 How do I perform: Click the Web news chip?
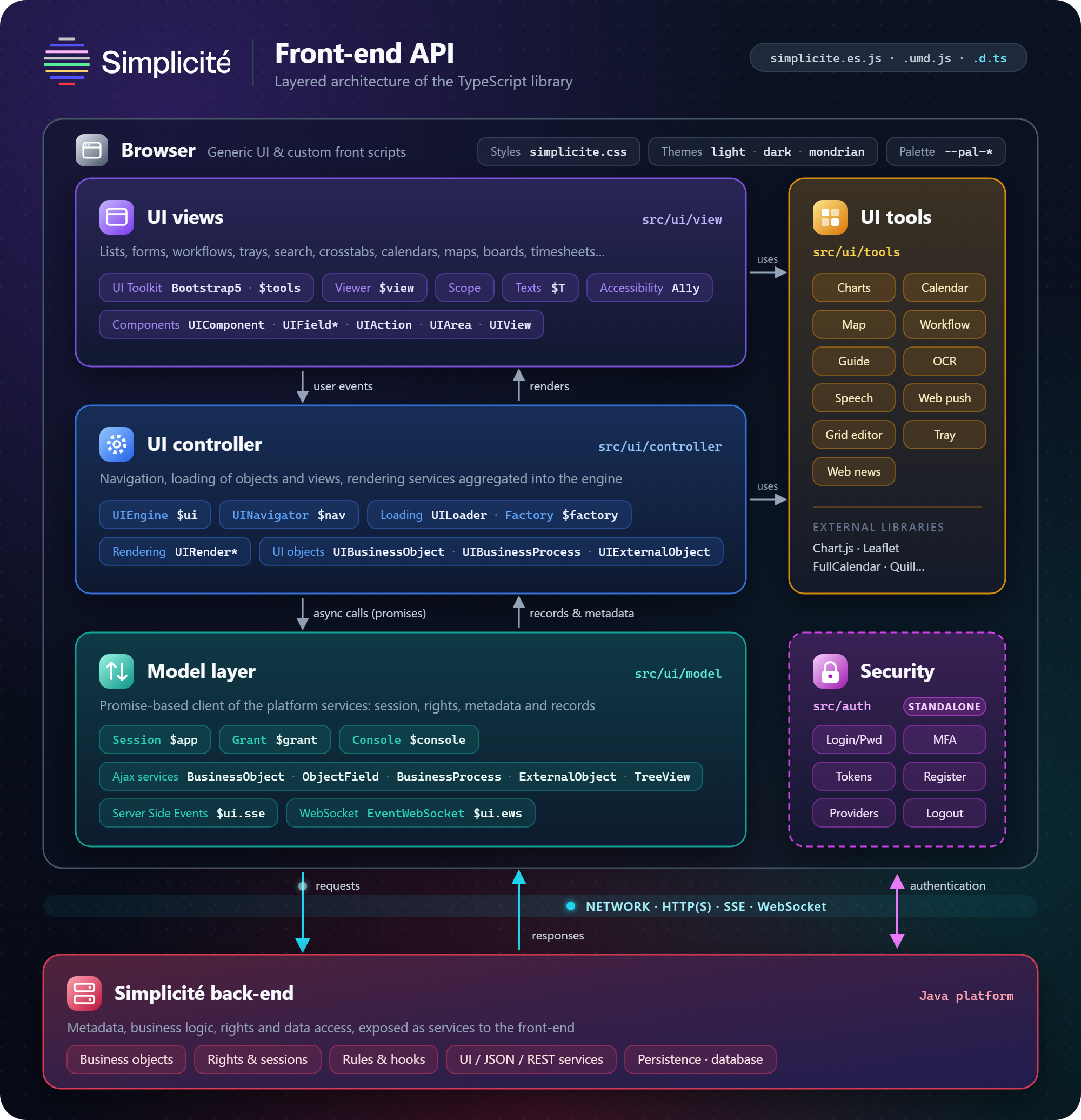(853, 471)
